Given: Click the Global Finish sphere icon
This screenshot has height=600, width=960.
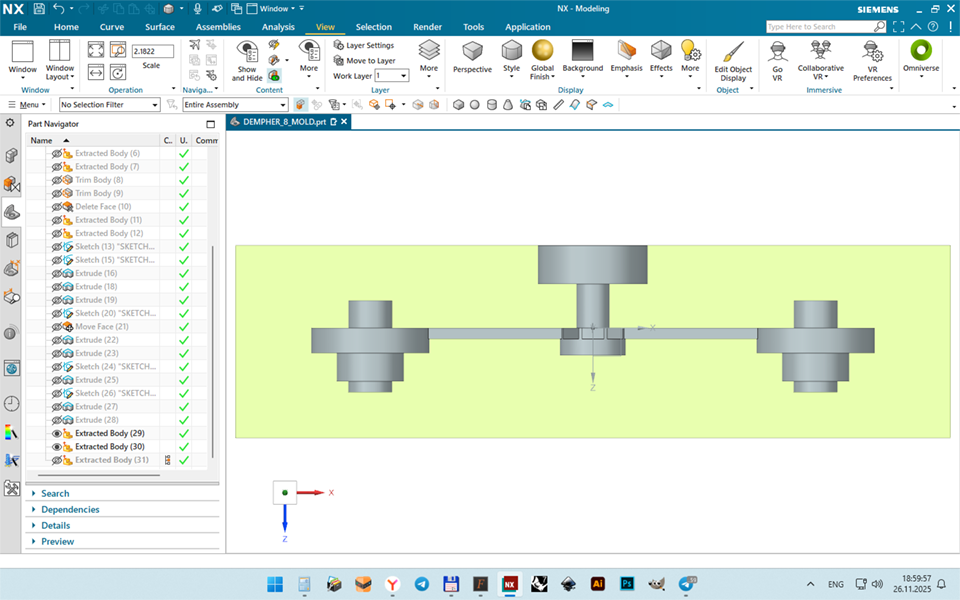Looking at the screenshot, I should 542,51.
